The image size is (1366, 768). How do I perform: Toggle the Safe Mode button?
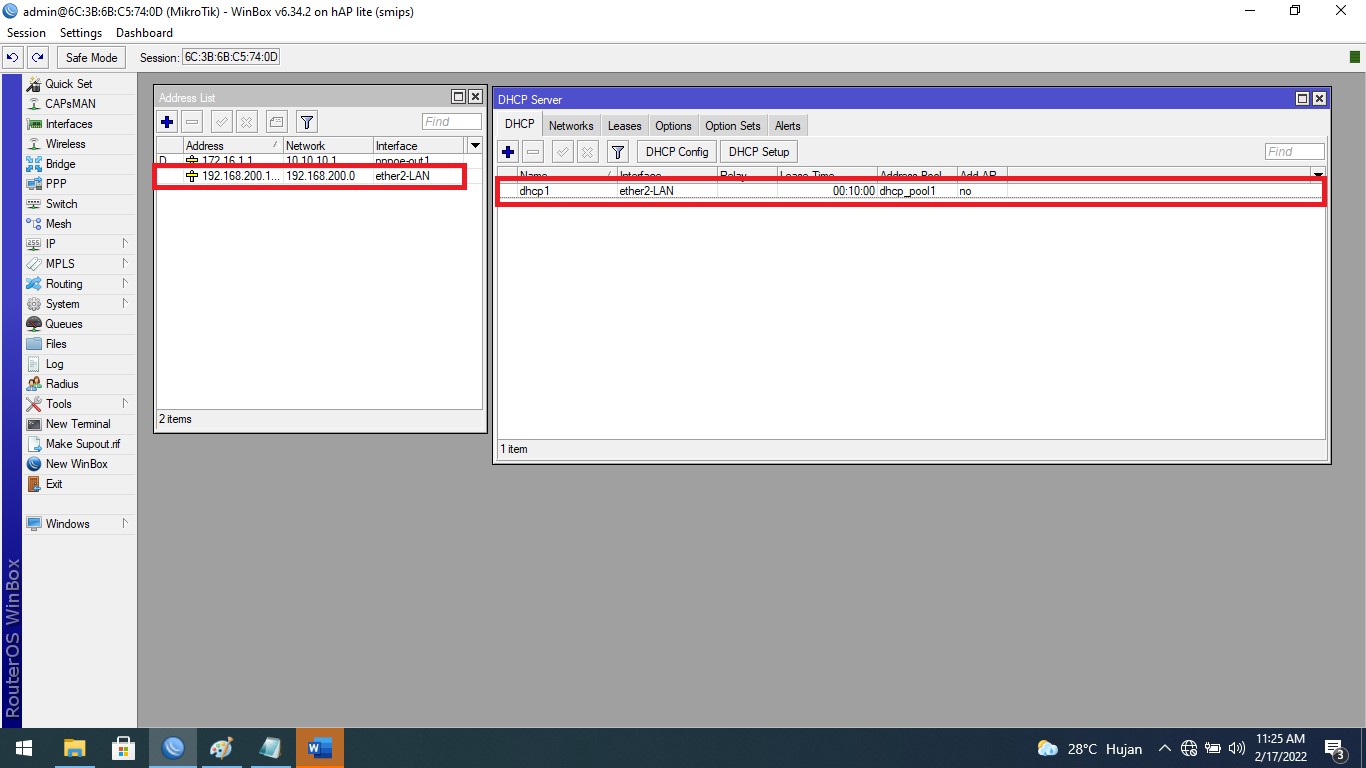pyautogui.click(x=92, y=57)
